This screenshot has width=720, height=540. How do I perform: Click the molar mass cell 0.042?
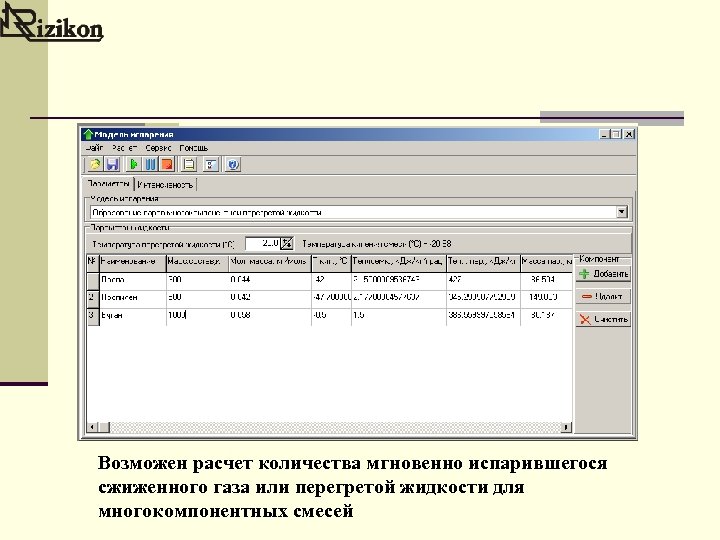[270, 299]
